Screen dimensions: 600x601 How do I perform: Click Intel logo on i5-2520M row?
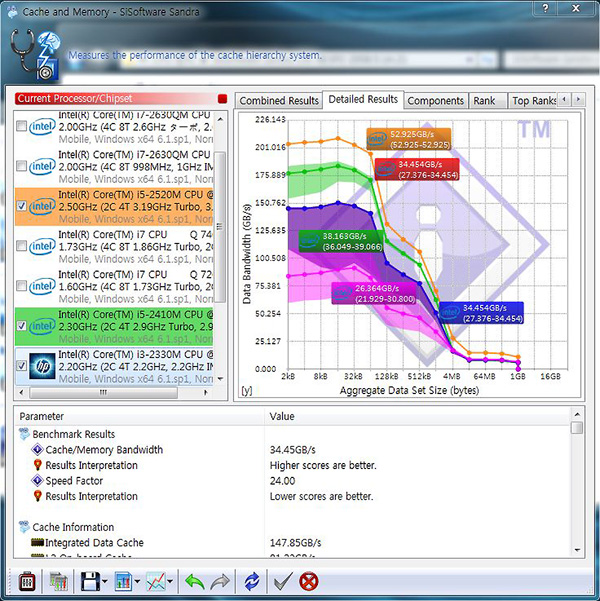click(42, 206)
